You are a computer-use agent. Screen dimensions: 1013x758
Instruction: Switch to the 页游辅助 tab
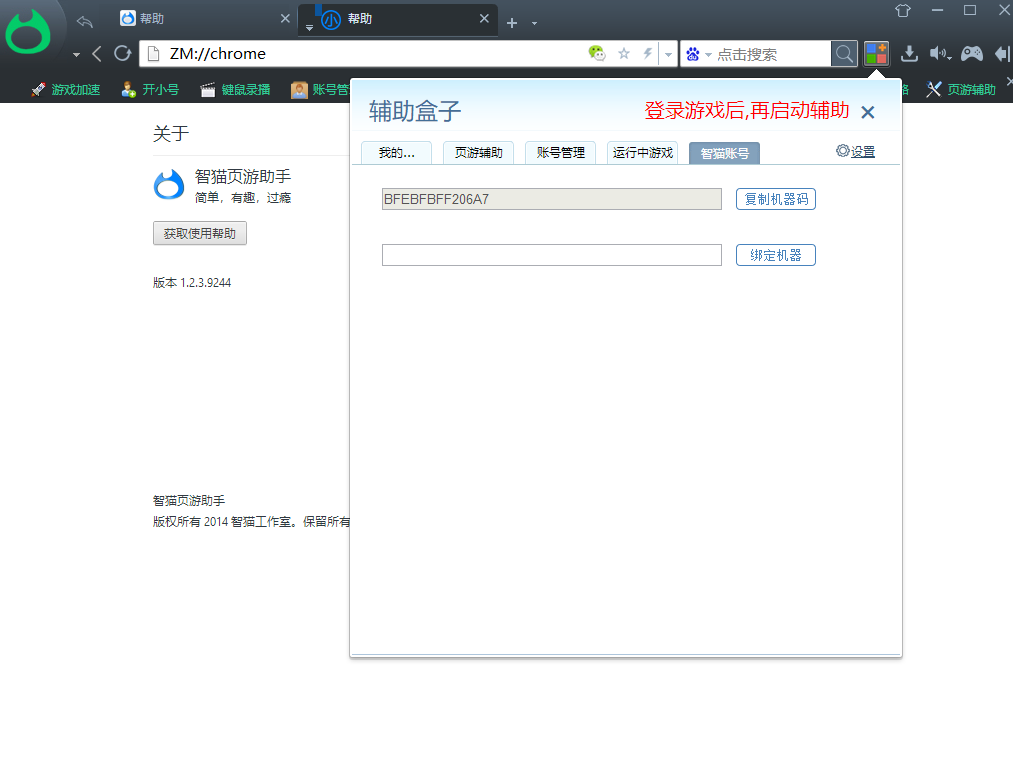point(478,153)
